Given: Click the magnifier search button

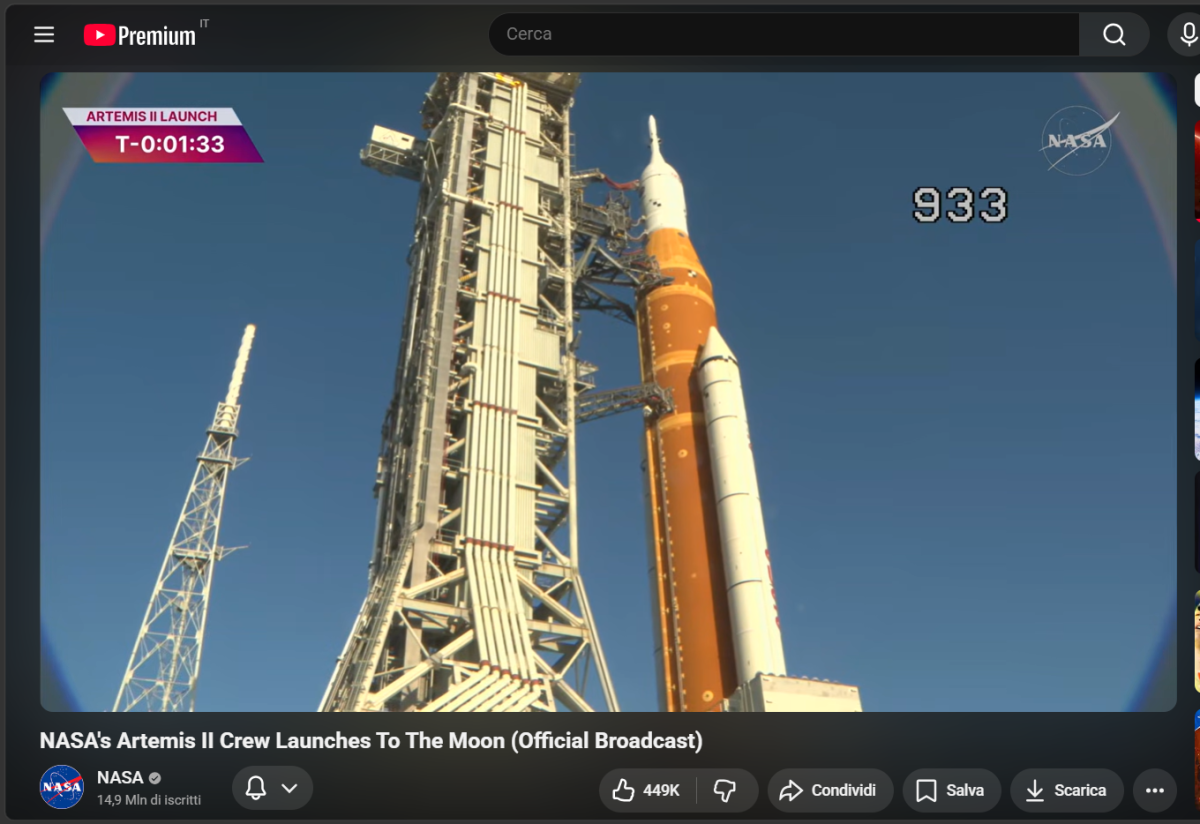Looking at the screenshot, I should point(1114,35).
